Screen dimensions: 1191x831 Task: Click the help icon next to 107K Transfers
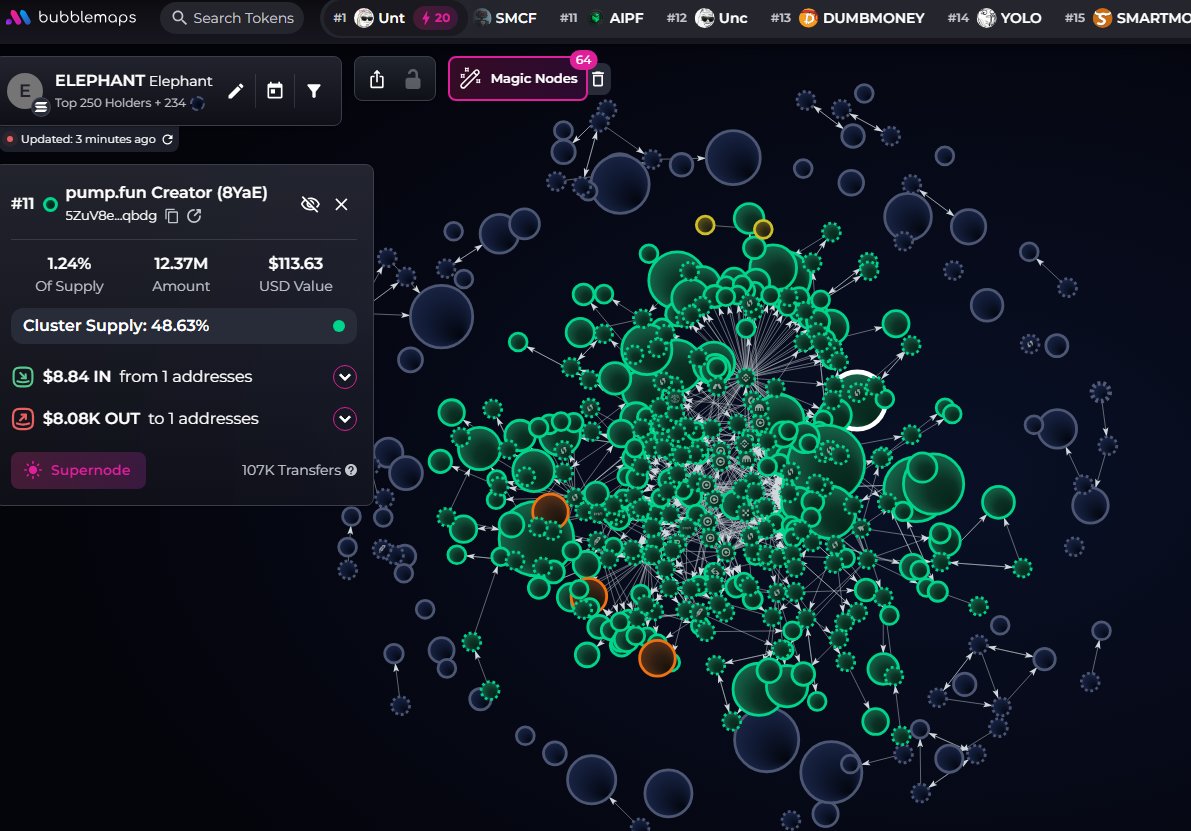click(351, 470)
